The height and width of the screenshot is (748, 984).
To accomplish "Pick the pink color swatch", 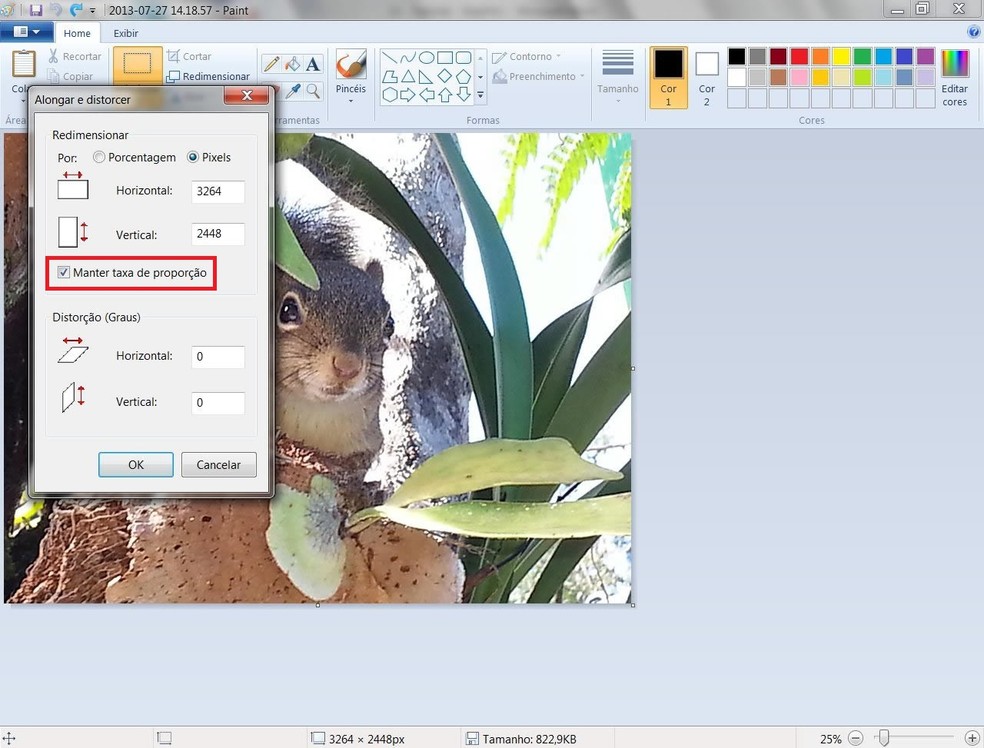I will point(799,77).
